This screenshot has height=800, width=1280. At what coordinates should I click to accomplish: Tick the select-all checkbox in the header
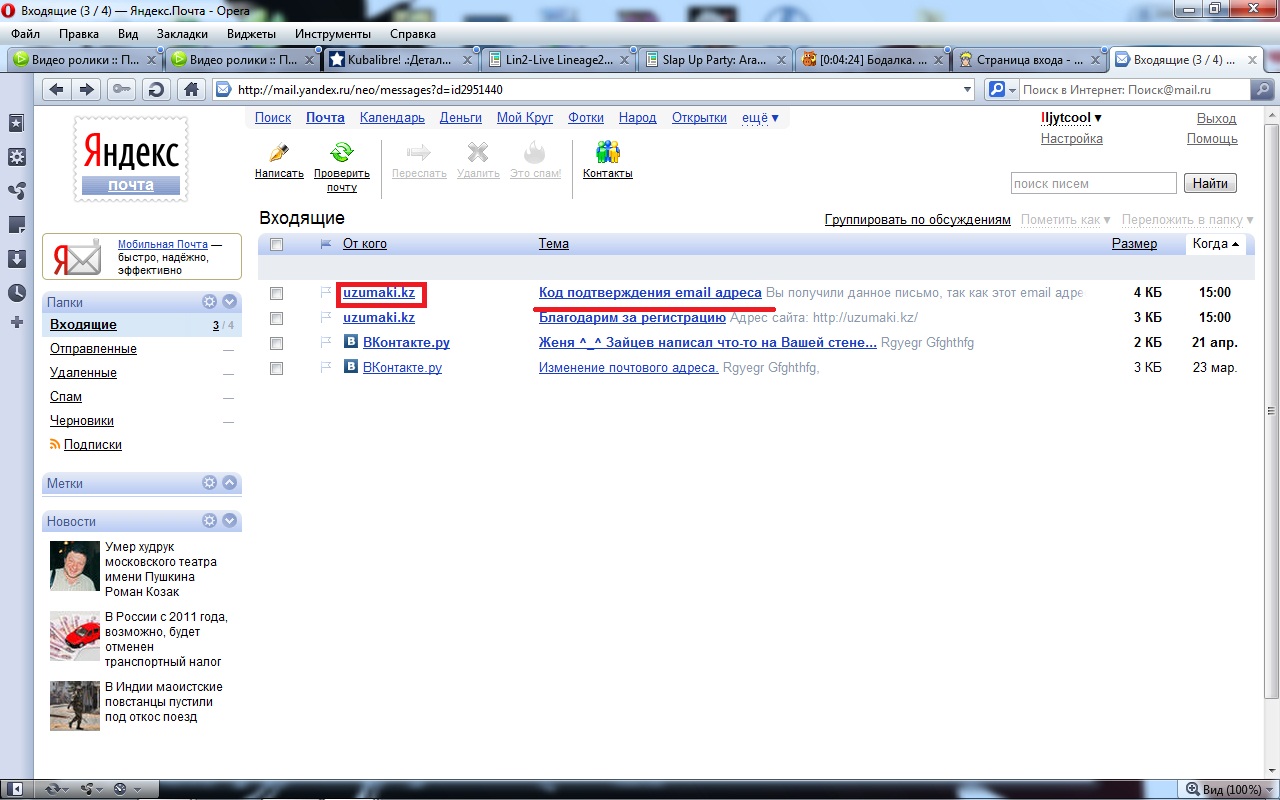(x=277, y=244)
